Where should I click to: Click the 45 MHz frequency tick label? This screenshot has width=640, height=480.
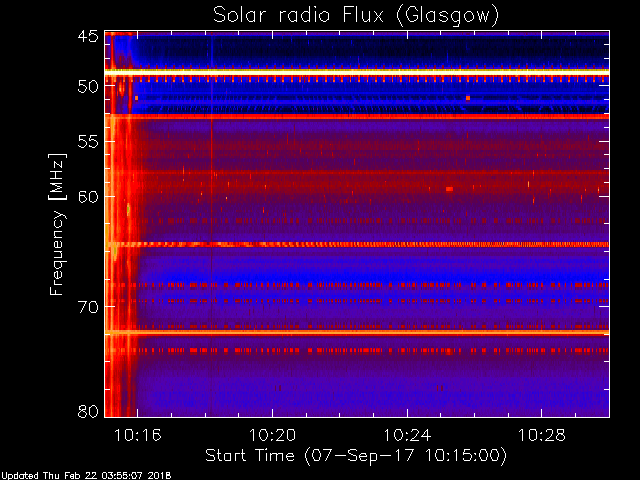click(88, 37)
